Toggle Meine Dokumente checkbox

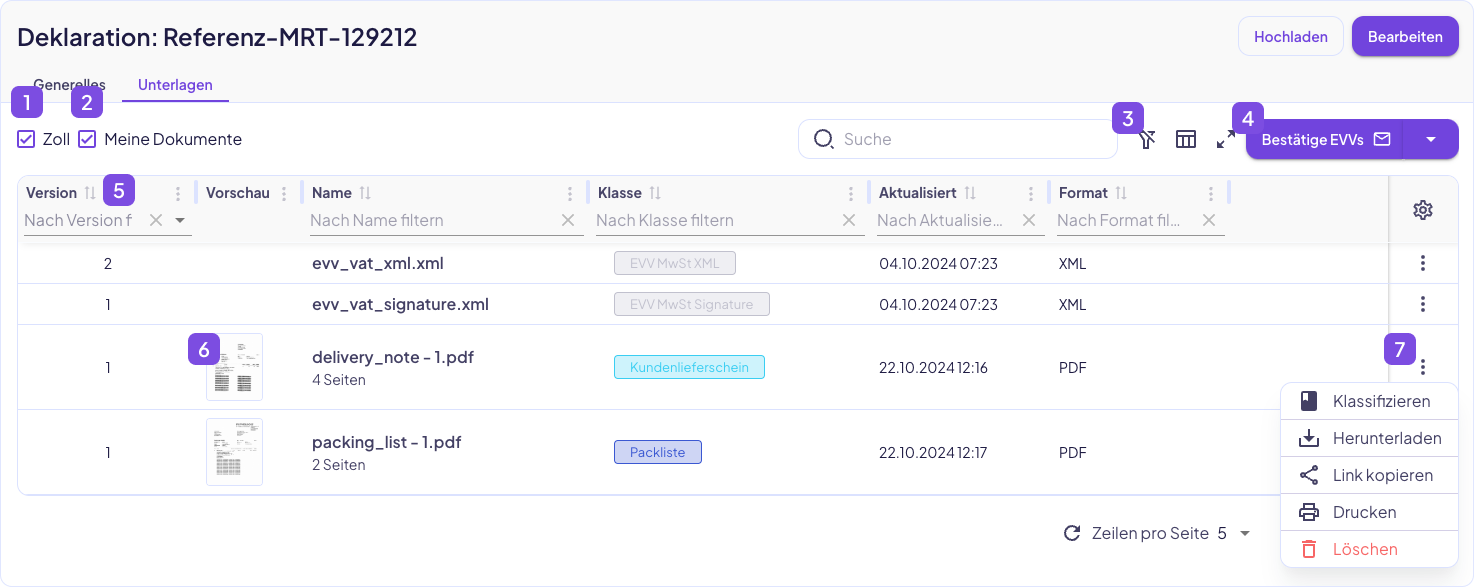(87, 139)
